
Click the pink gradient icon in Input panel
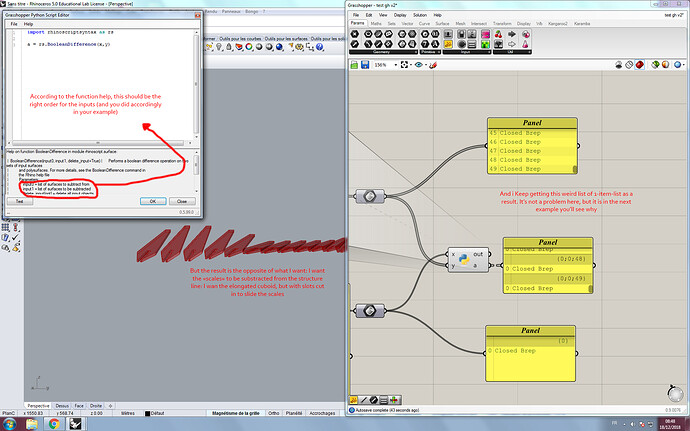point(485,34)
